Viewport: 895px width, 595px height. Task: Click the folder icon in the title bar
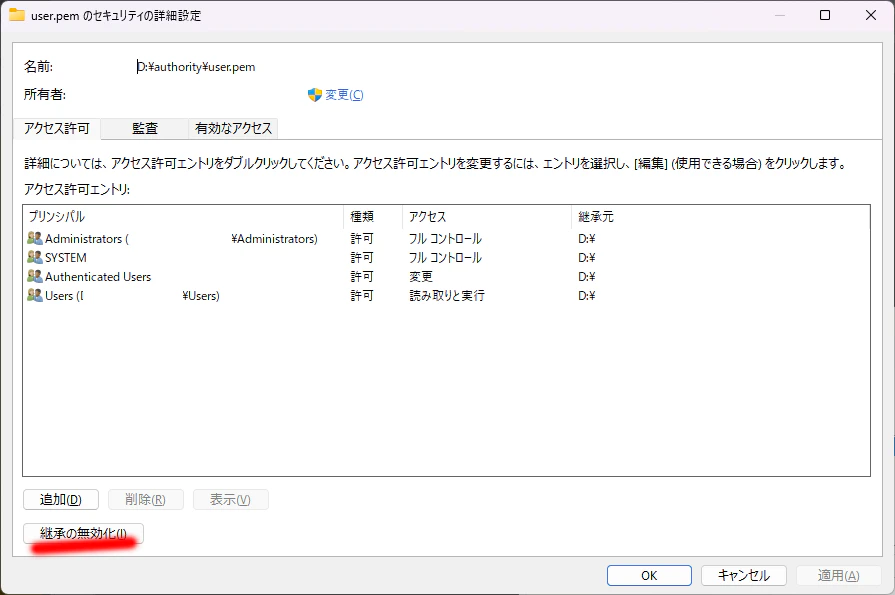pos(17,15)
